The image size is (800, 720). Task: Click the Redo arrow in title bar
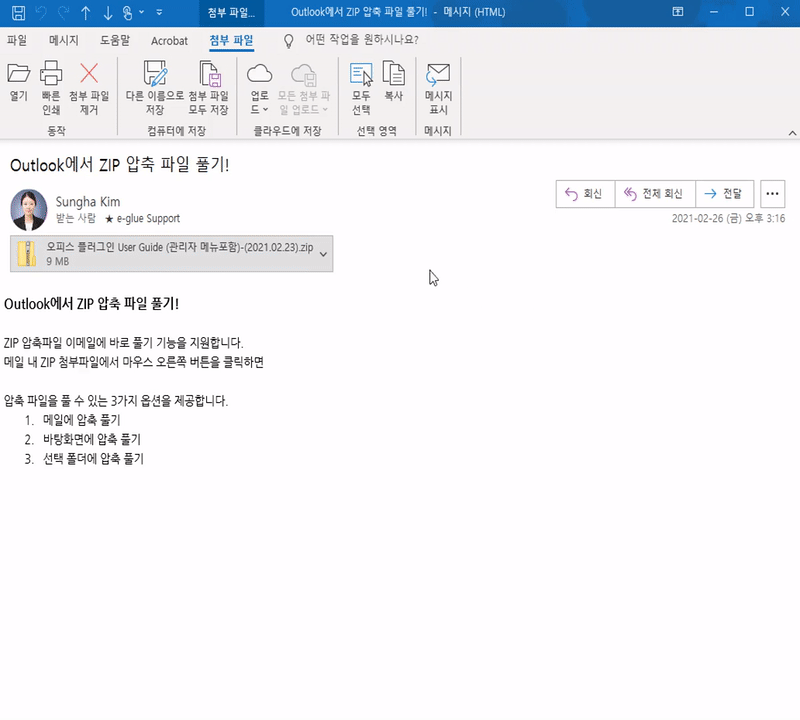63,13
